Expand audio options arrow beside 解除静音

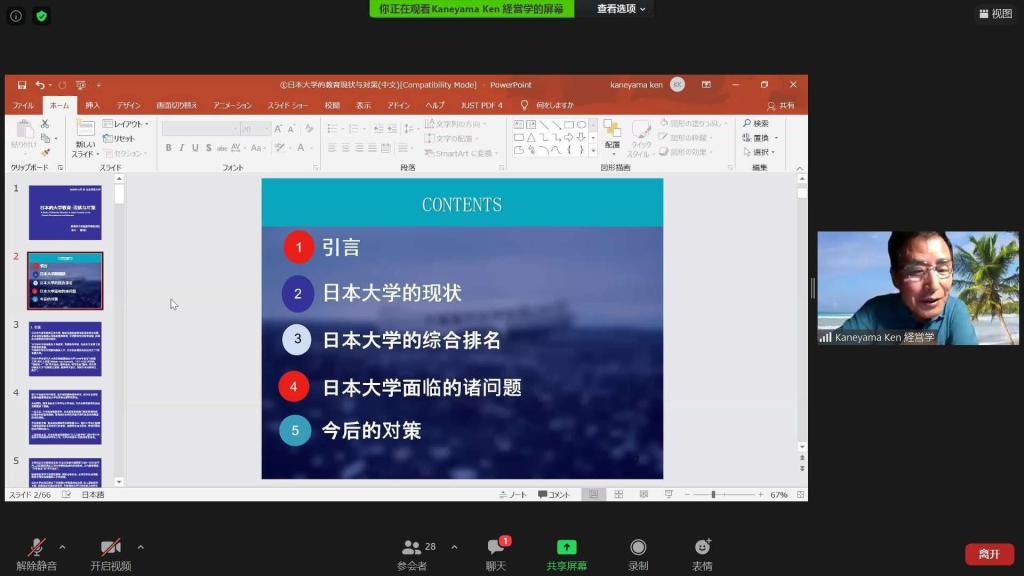click(62, 547)
